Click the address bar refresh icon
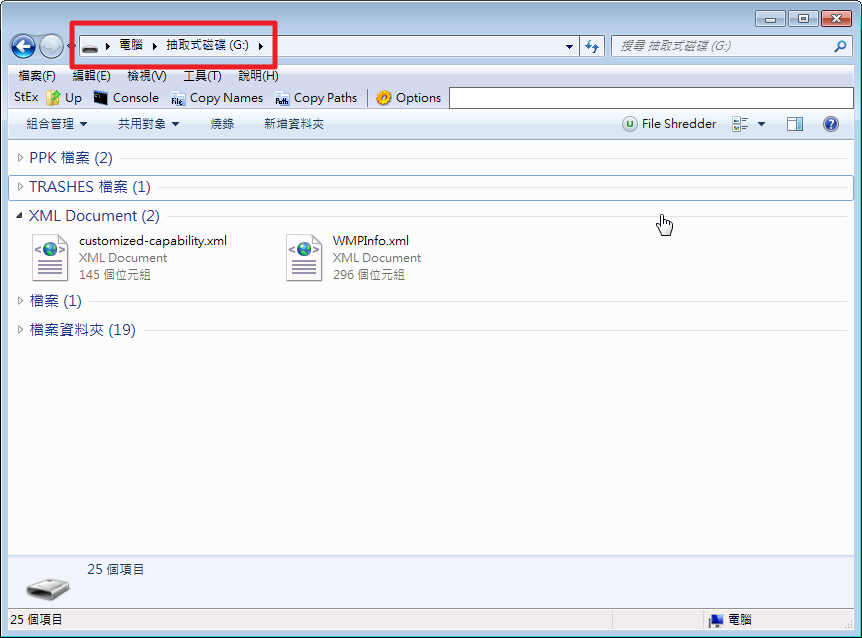 click(592, 46)
